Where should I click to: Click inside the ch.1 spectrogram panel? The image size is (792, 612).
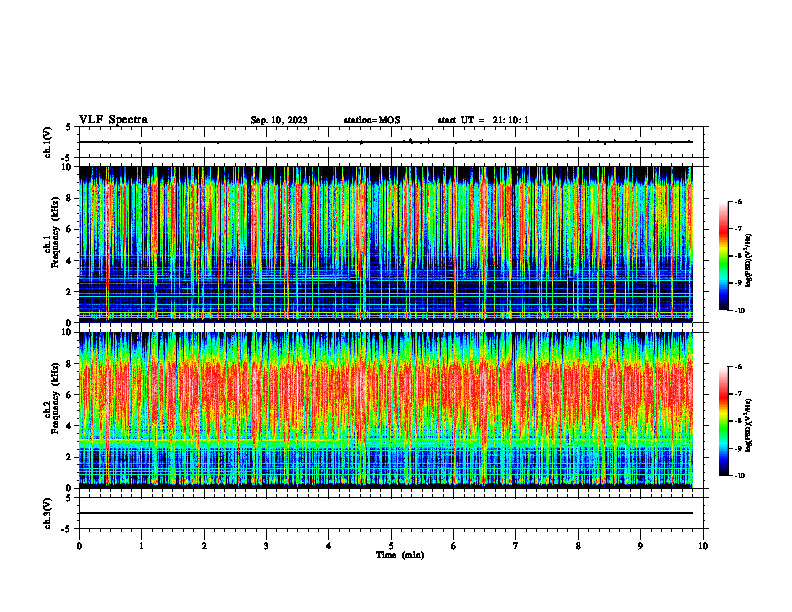[386, 244]
